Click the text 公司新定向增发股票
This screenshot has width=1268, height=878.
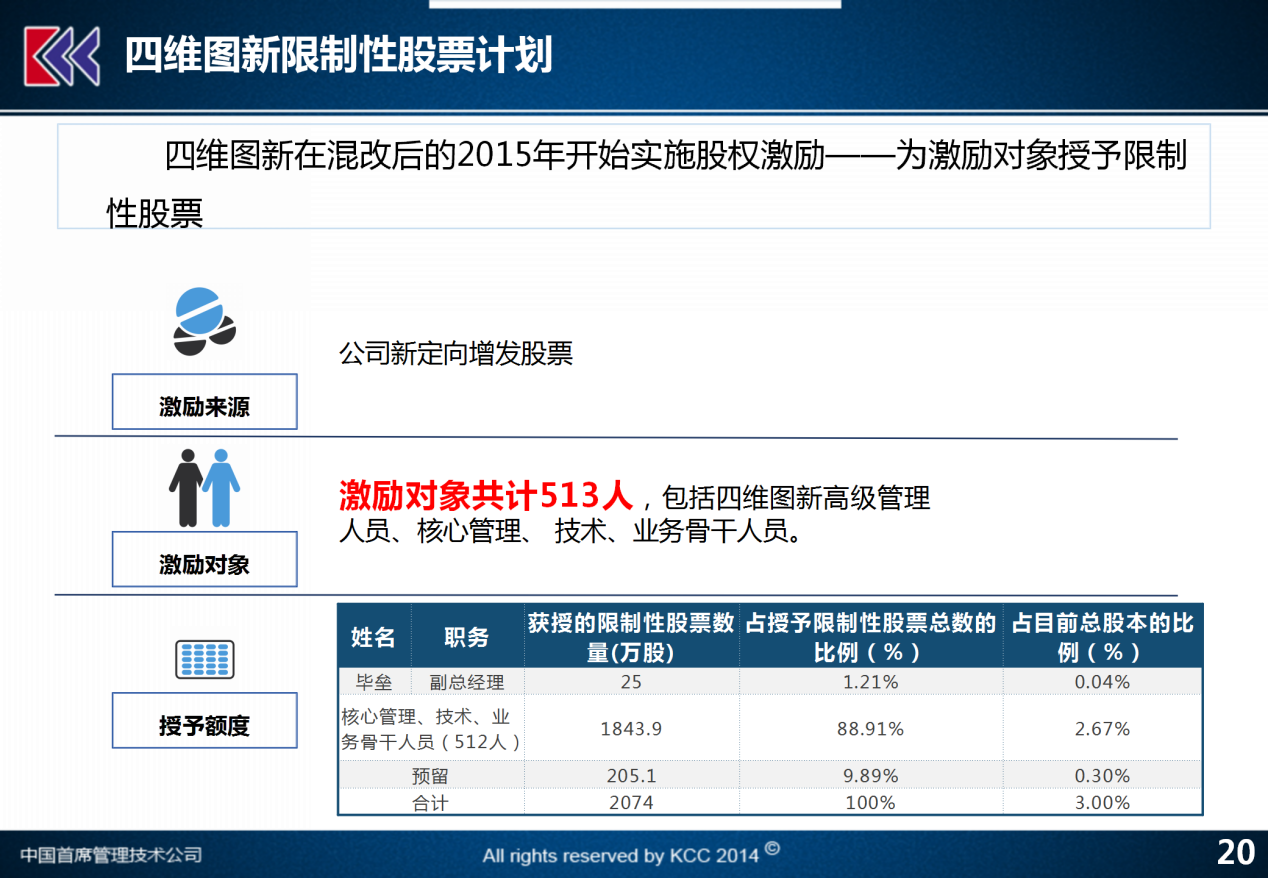456,354
